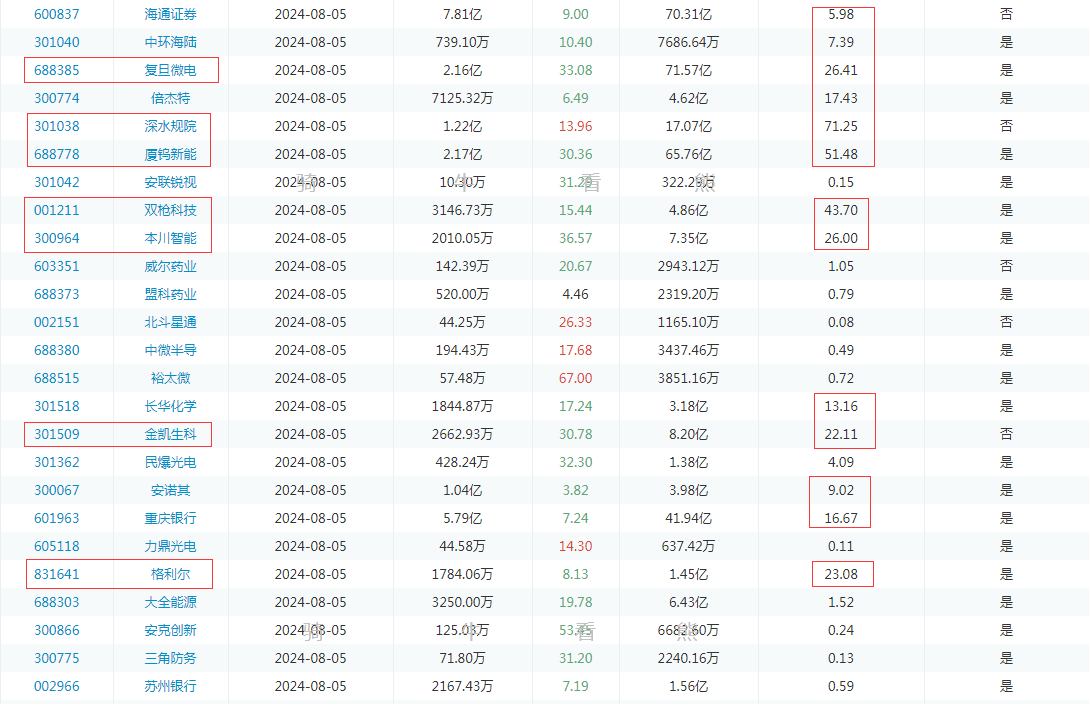The height and width of the screenshot is (704, 1089).
Task: Select stock code 001211
Action: [x=57, y=210]
